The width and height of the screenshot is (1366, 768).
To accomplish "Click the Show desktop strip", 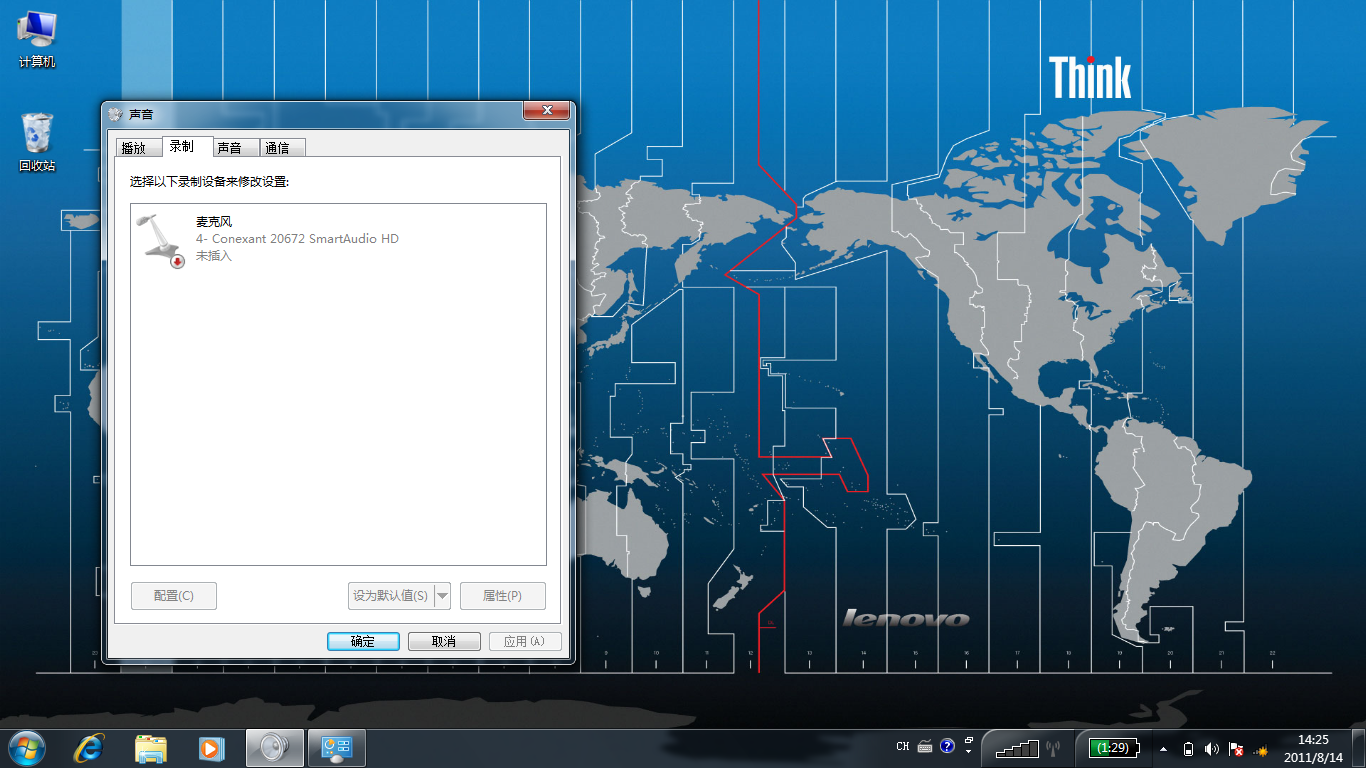I will click(1359, 748).
